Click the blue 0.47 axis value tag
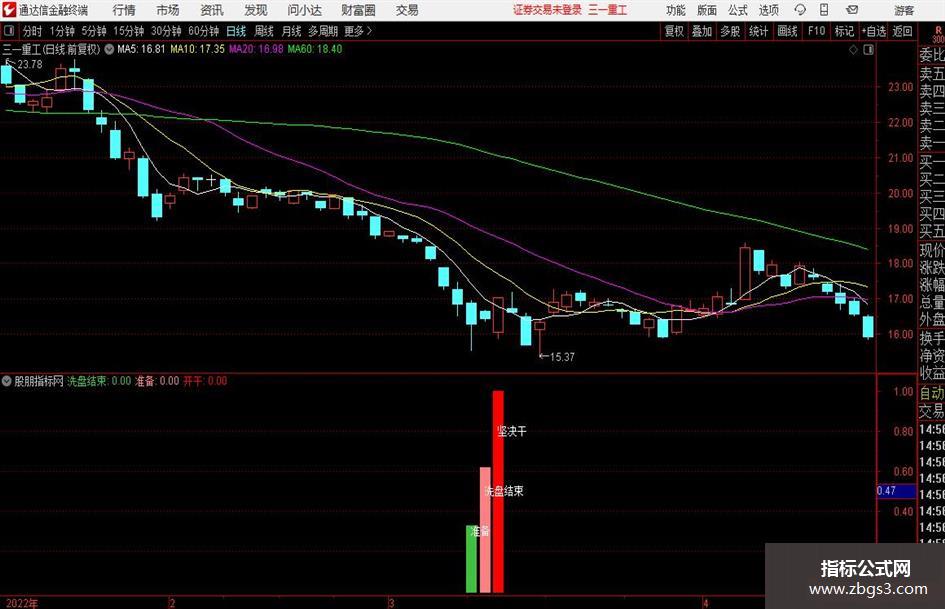This screenshot has height=609, width=945. pyautogui.click(x=896, y=491)
